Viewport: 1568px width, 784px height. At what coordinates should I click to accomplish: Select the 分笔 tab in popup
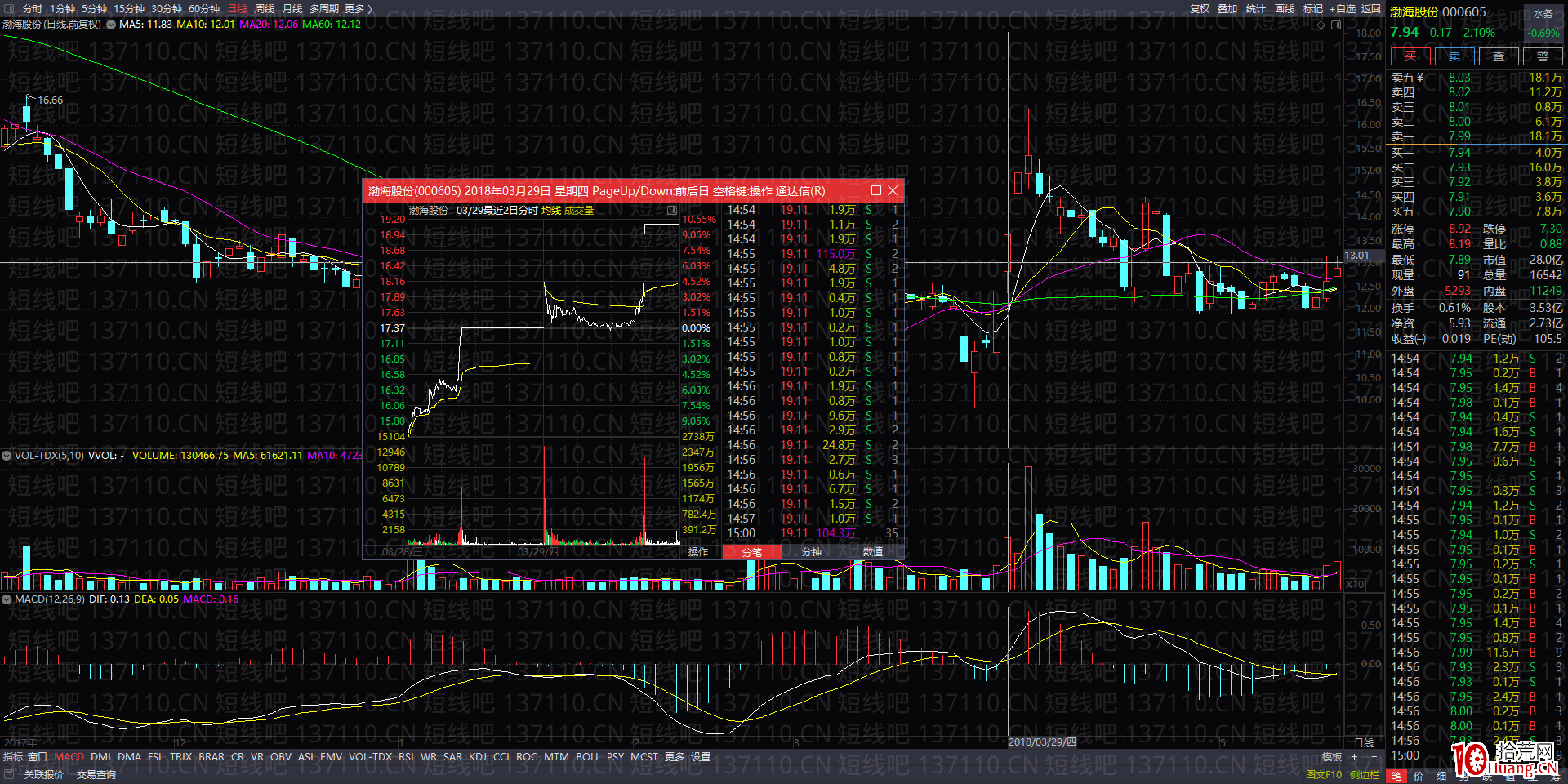coord(752,552)
